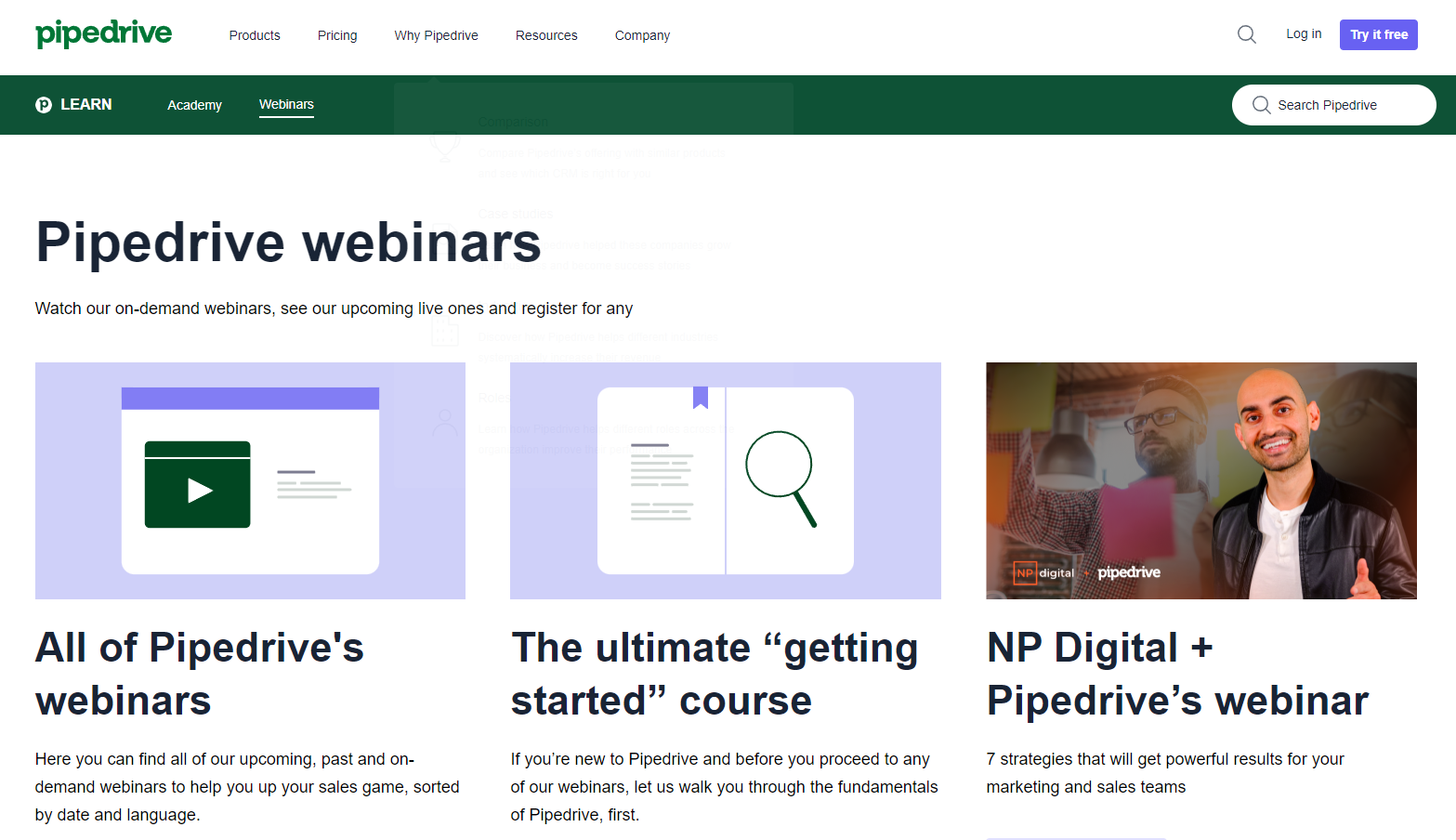Screen dimensions: 1456x840
Task: Open the NP Digital webinar photo thumbnail
Action: pyautogui.click(x=1201, y=480)
